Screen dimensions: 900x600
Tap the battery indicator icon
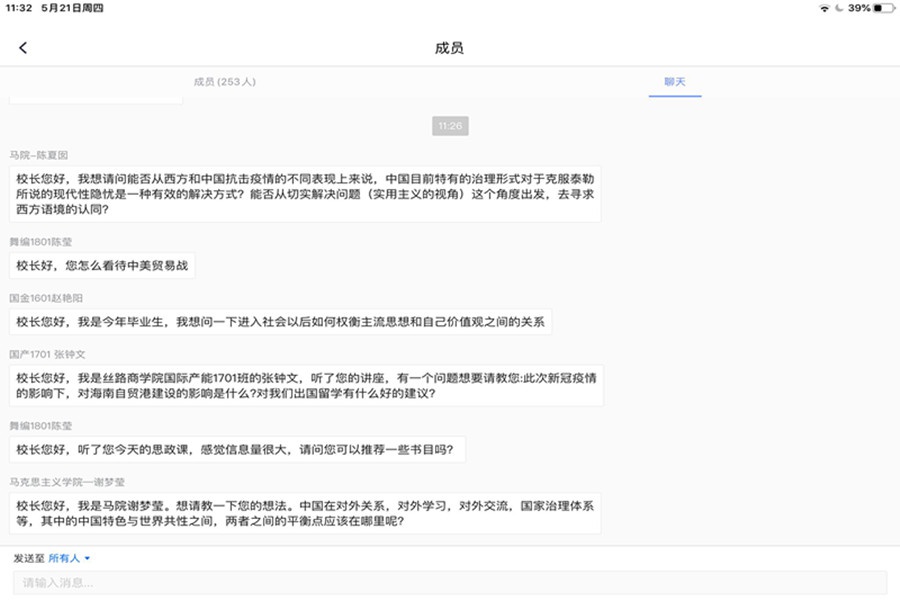pos(883,8)
